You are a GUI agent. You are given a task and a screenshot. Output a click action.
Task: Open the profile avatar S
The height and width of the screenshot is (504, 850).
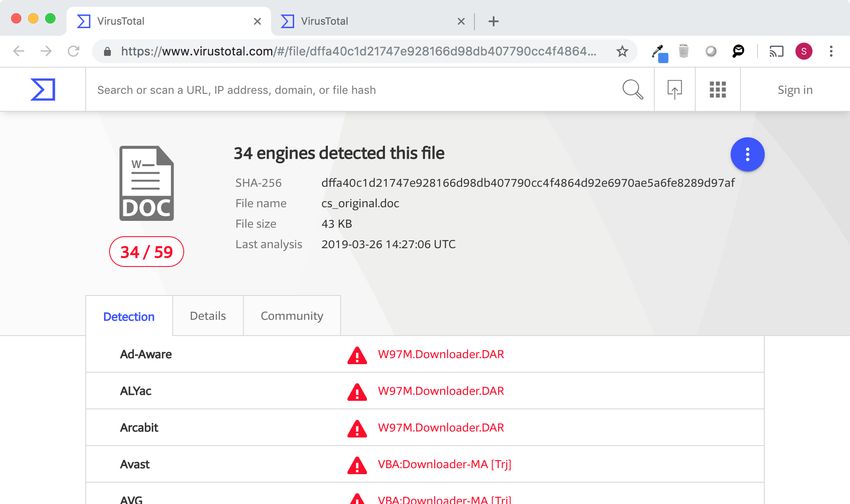tap(803, 51)
